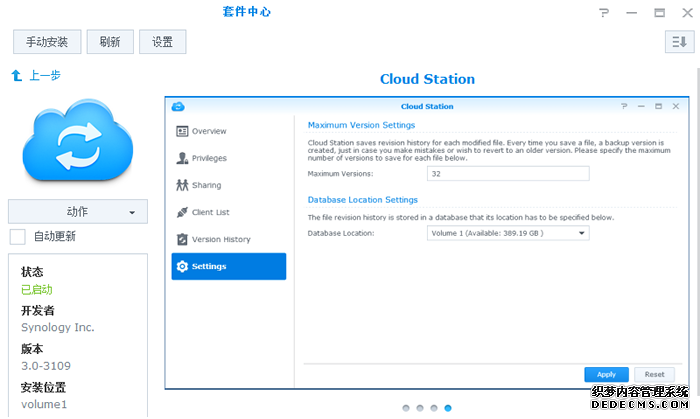Show the third screenshot via pagination dot
This screenshot has height=419, width=700.
click(434, 408)
